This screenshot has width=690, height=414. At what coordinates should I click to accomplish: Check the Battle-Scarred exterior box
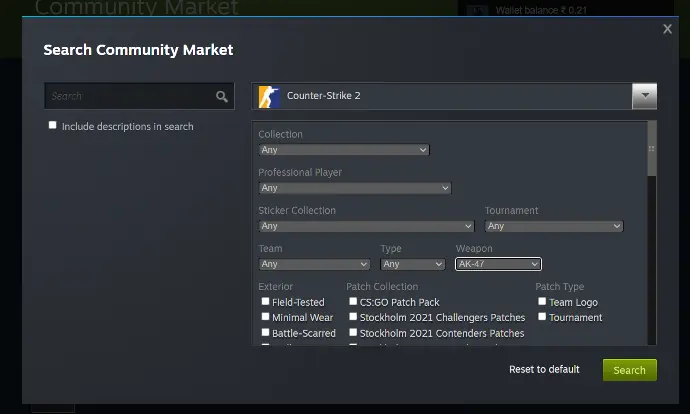(265, 333)
